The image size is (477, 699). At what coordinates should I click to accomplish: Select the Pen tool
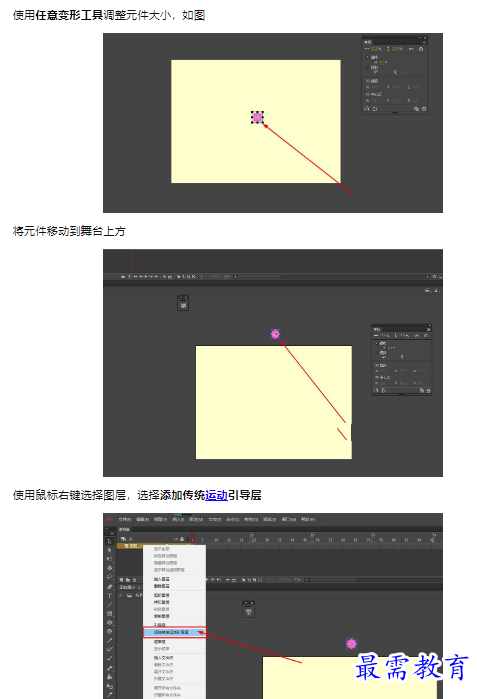(110, 586)
